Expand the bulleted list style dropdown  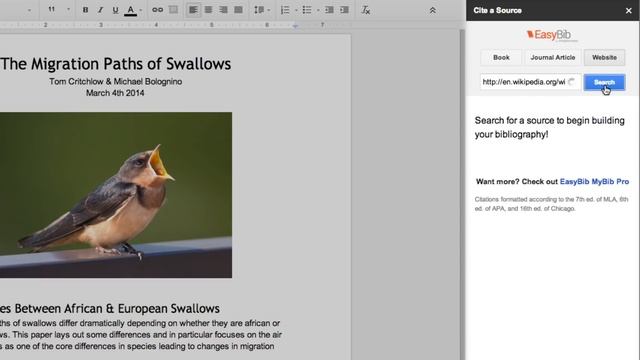coord(318,10)
